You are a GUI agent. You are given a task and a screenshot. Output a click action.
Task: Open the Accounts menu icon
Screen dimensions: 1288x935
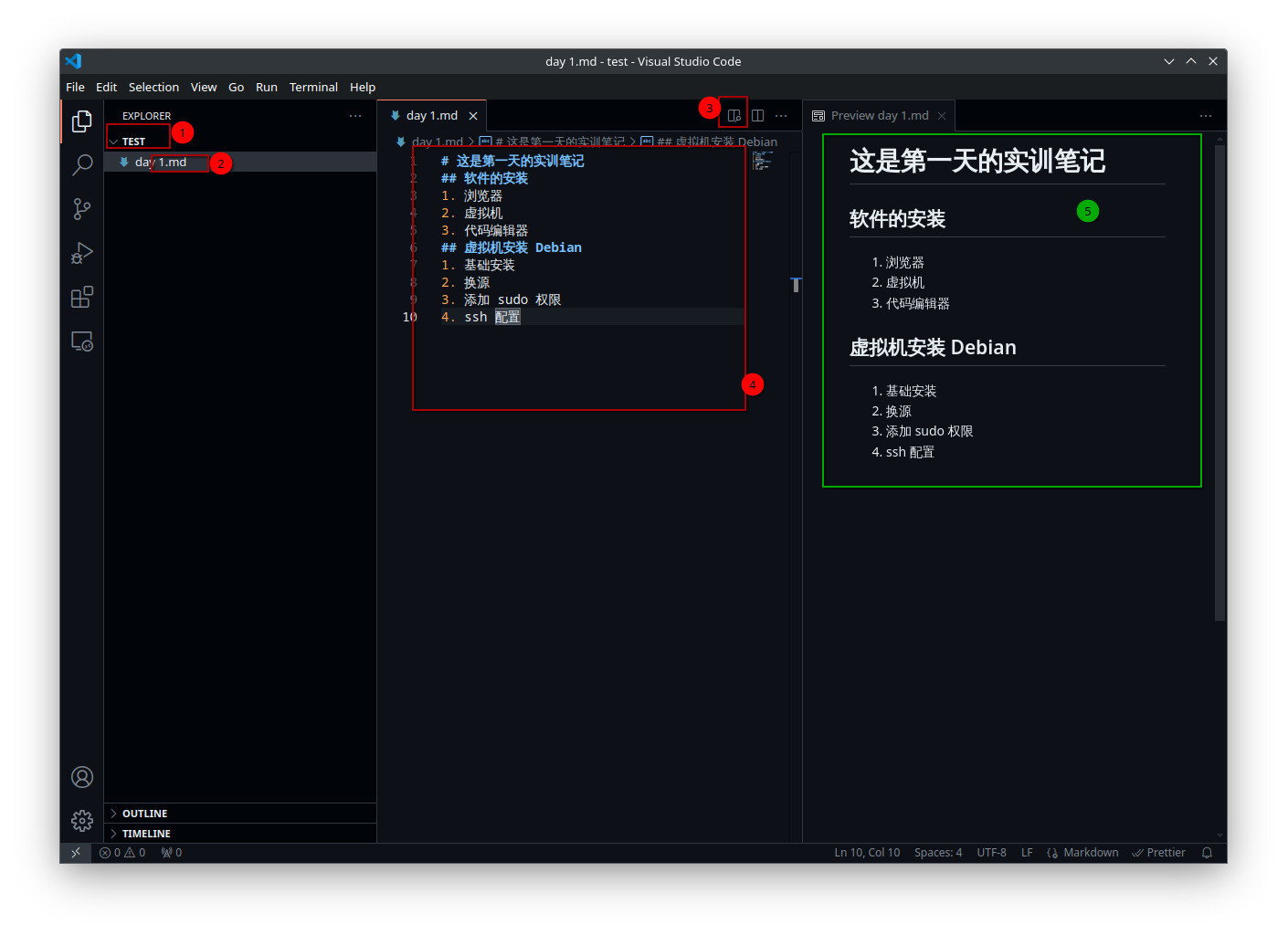(x=82, y=777)
